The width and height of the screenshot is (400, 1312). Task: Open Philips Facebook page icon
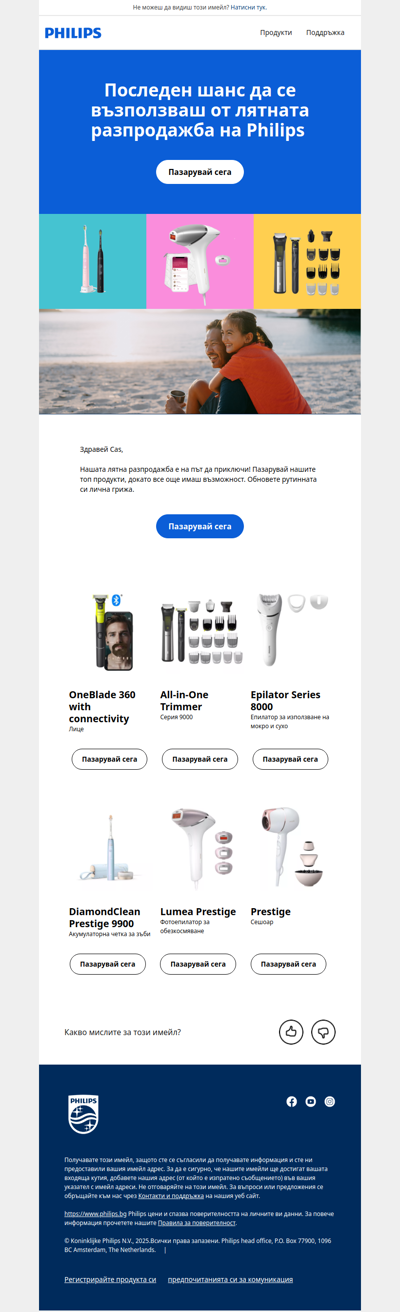pos(292,1101)
